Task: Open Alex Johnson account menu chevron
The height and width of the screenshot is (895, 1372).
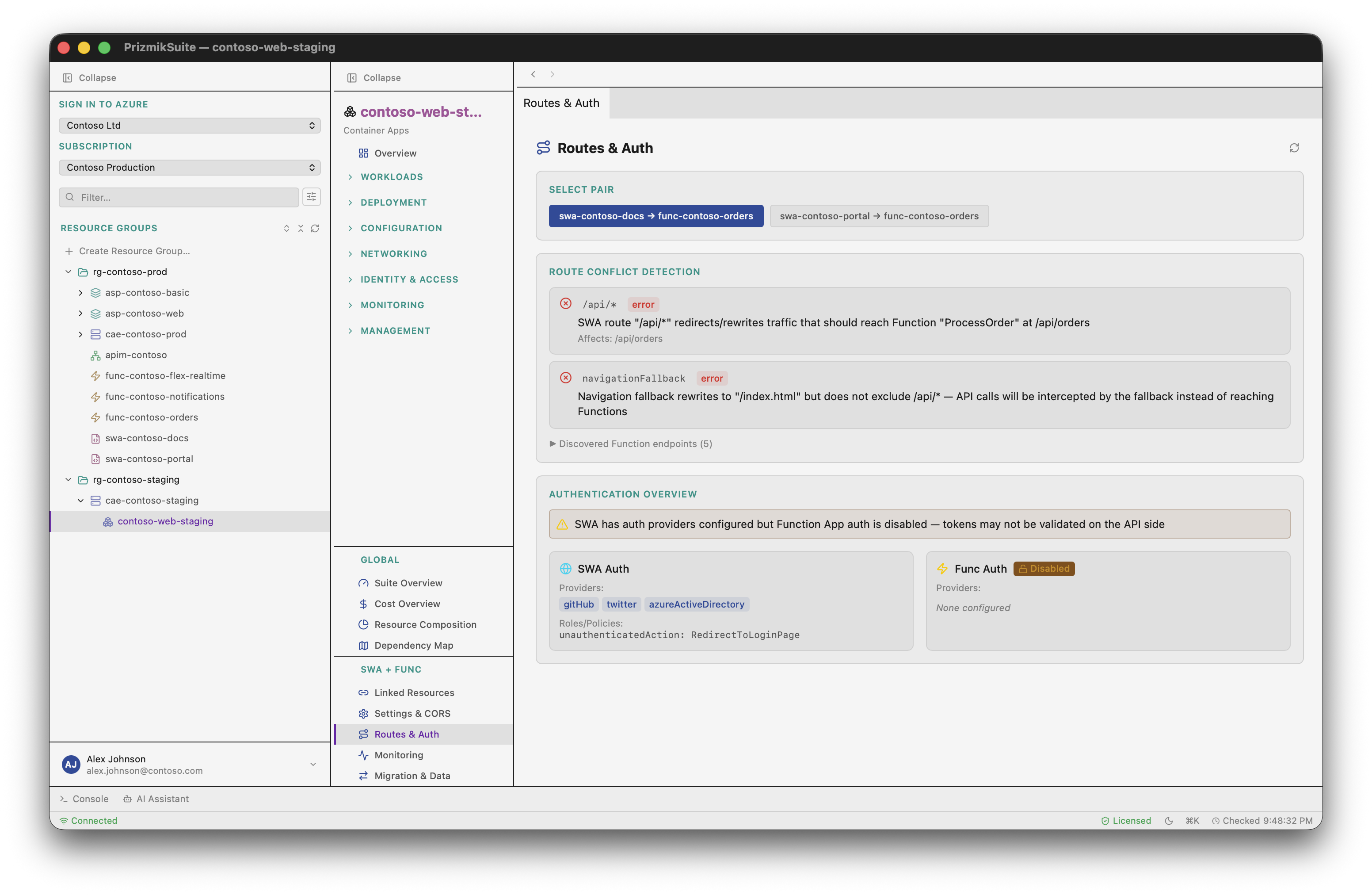Action: coord(313,765)
